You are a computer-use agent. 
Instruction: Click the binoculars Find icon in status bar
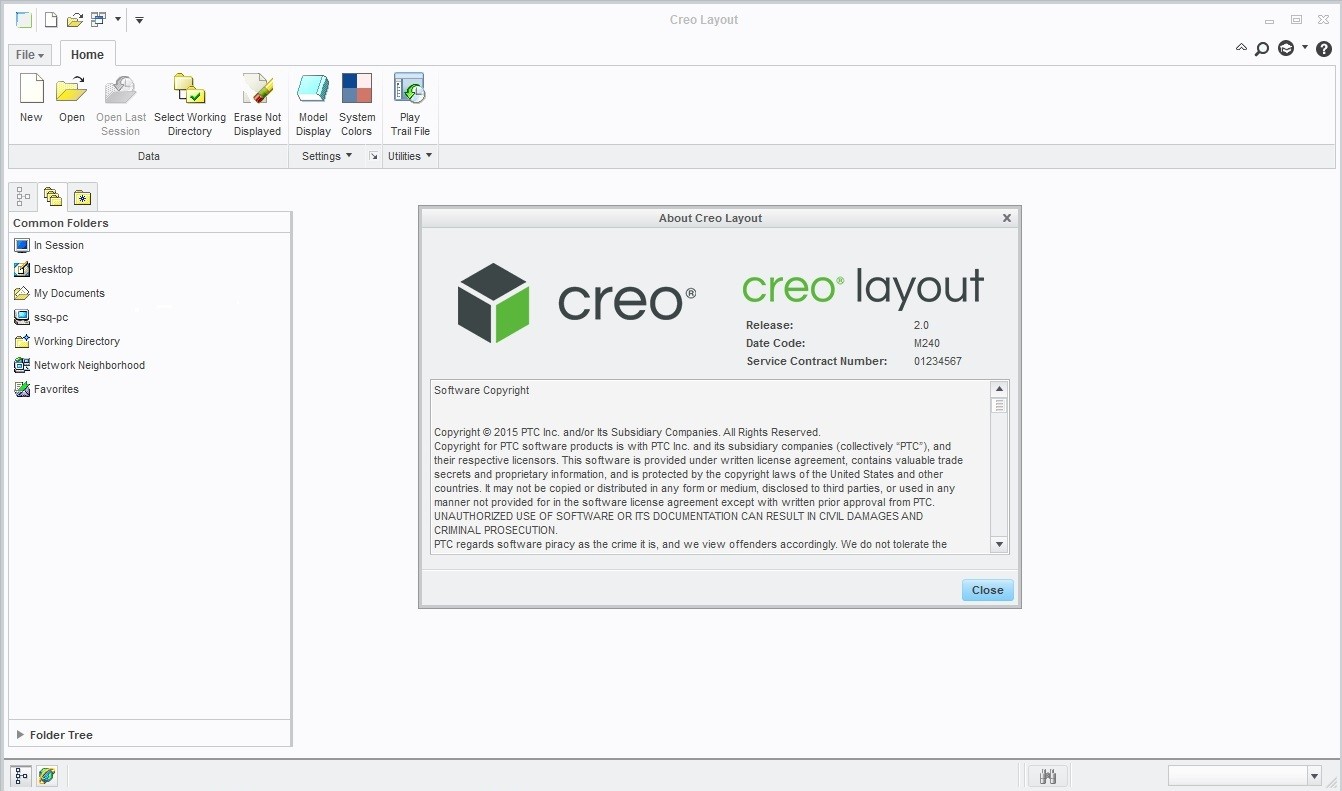(x=1048, y=776)
